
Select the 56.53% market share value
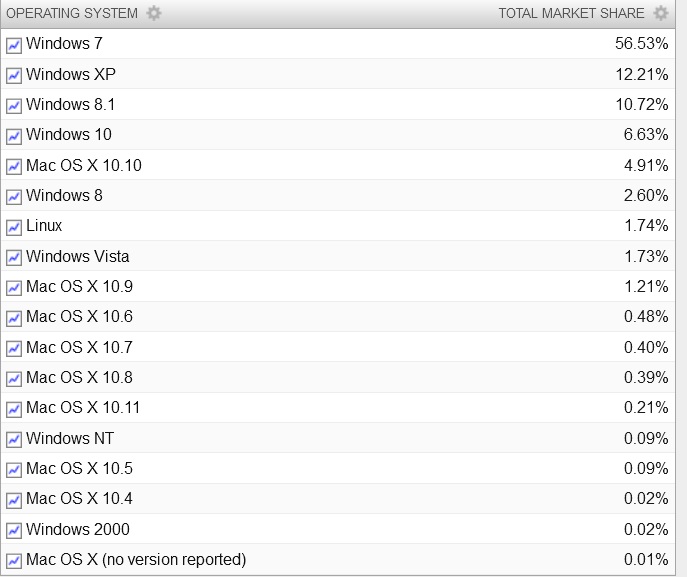641,43
